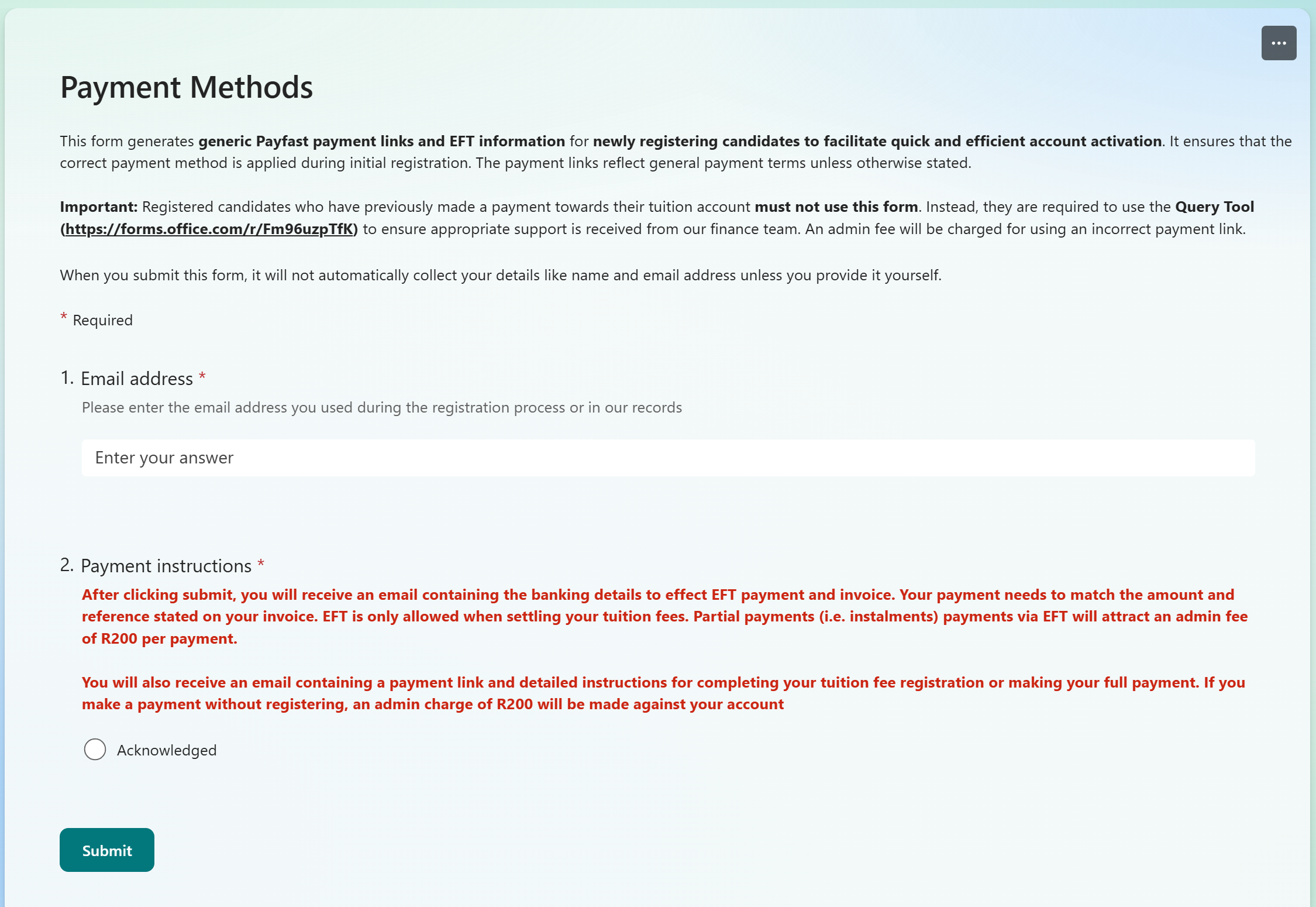Screen dimensions: 1316x907
Task: Click the Email address question heading
Action: [136, 379]
